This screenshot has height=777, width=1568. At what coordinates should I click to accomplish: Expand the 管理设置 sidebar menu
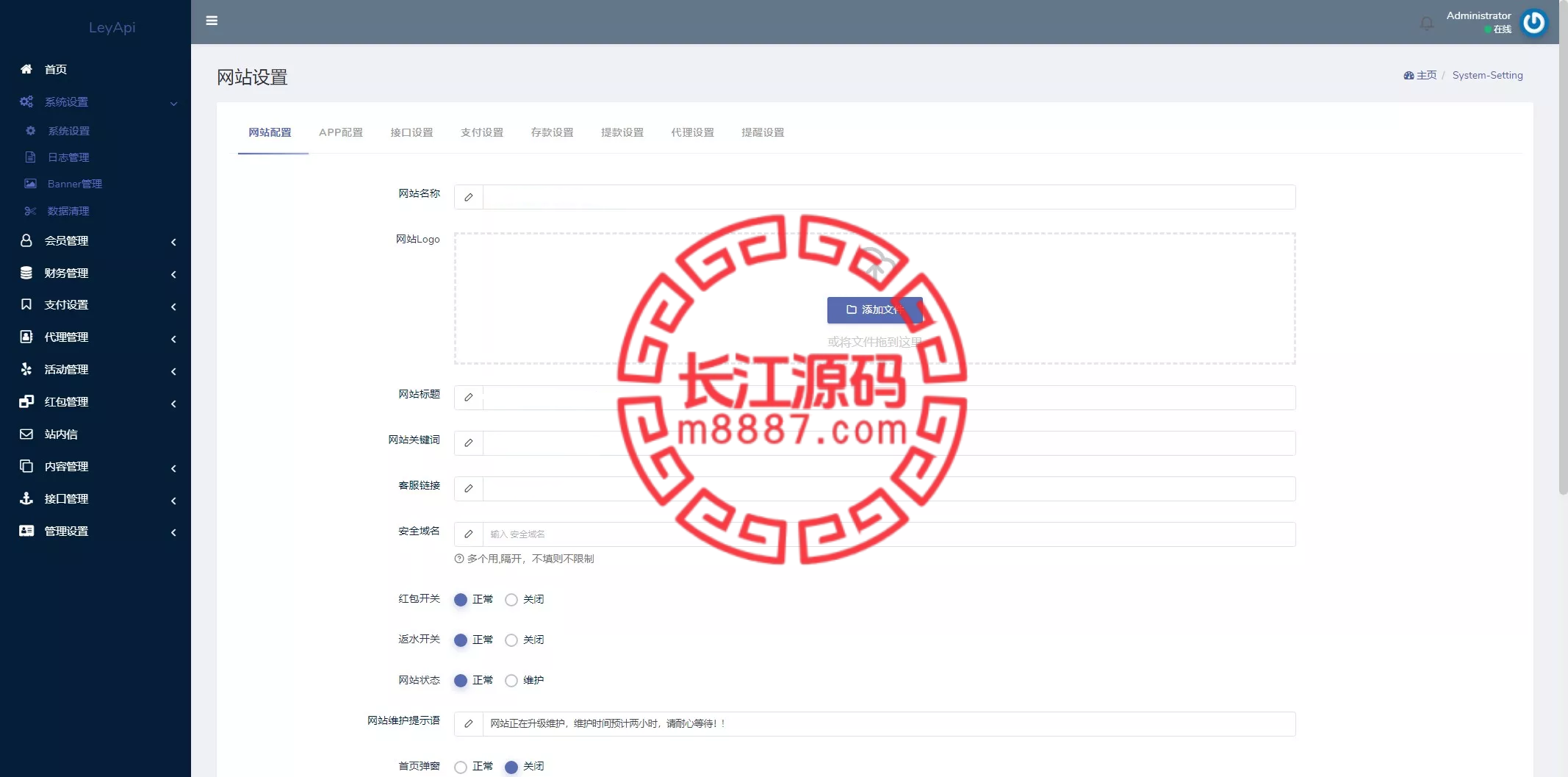point(173,532)
